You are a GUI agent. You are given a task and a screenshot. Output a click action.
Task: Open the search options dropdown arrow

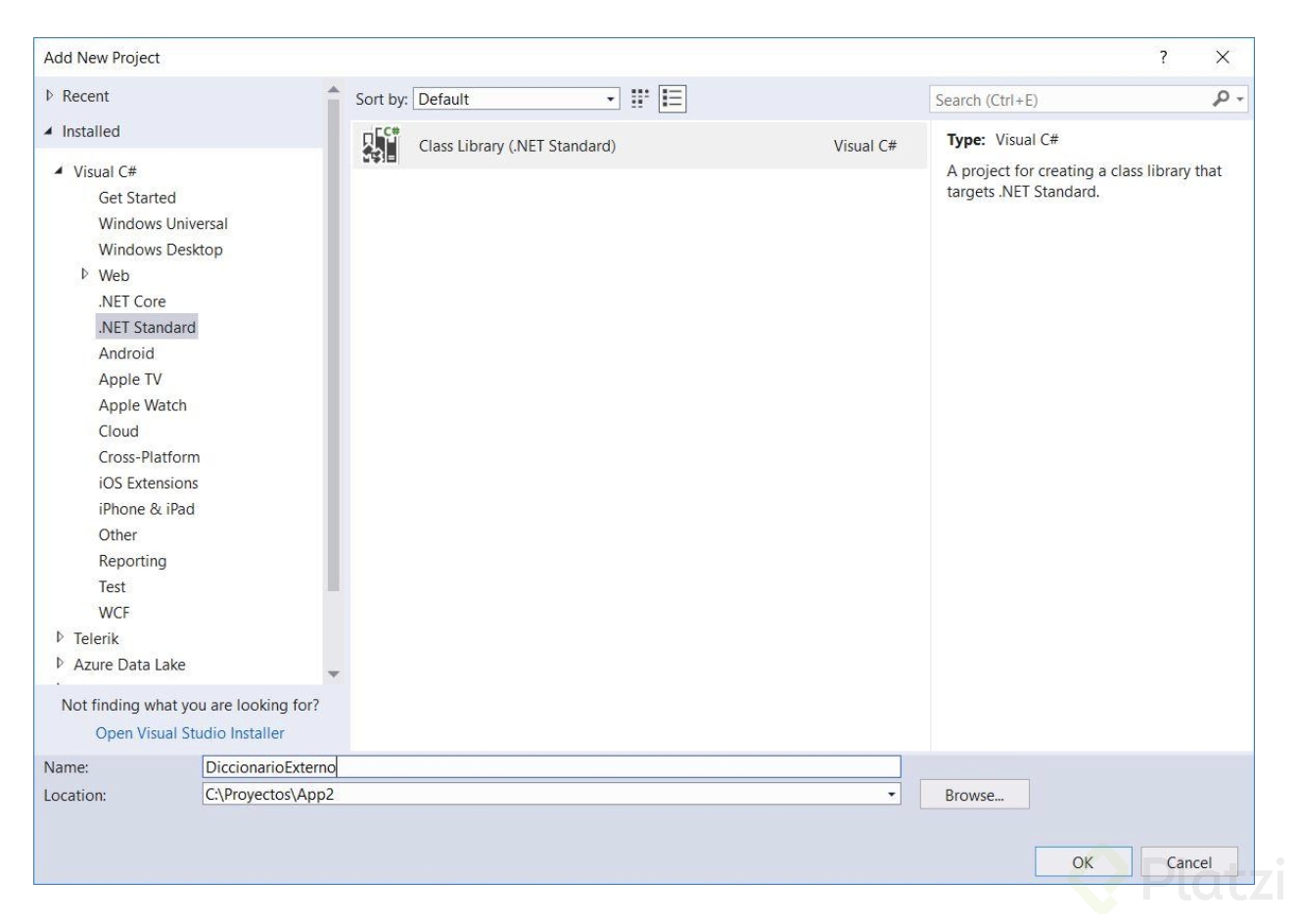pyautogui.click(x=1240, y=99)
